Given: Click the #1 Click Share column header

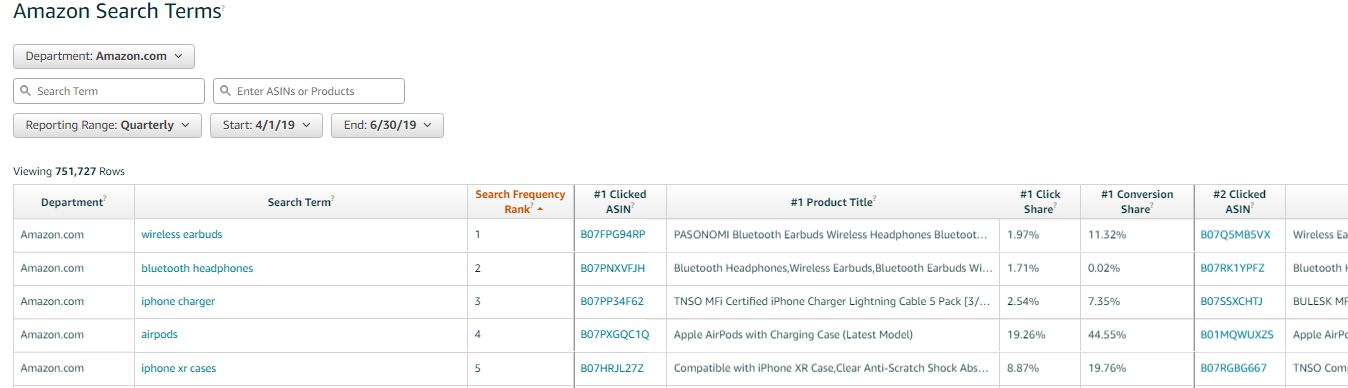Looking at the screenshot, I should pos(1039,201).
